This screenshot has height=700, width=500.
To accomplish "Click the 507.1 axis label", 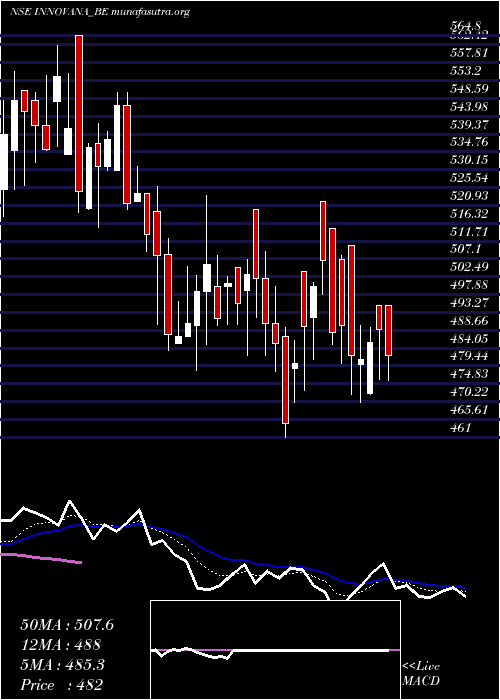I will coord(466,250).
